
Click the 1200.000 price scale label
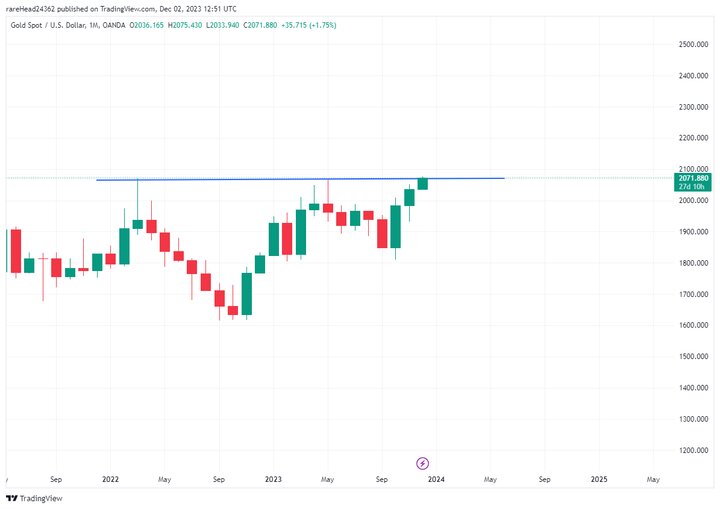pos(692,450)
